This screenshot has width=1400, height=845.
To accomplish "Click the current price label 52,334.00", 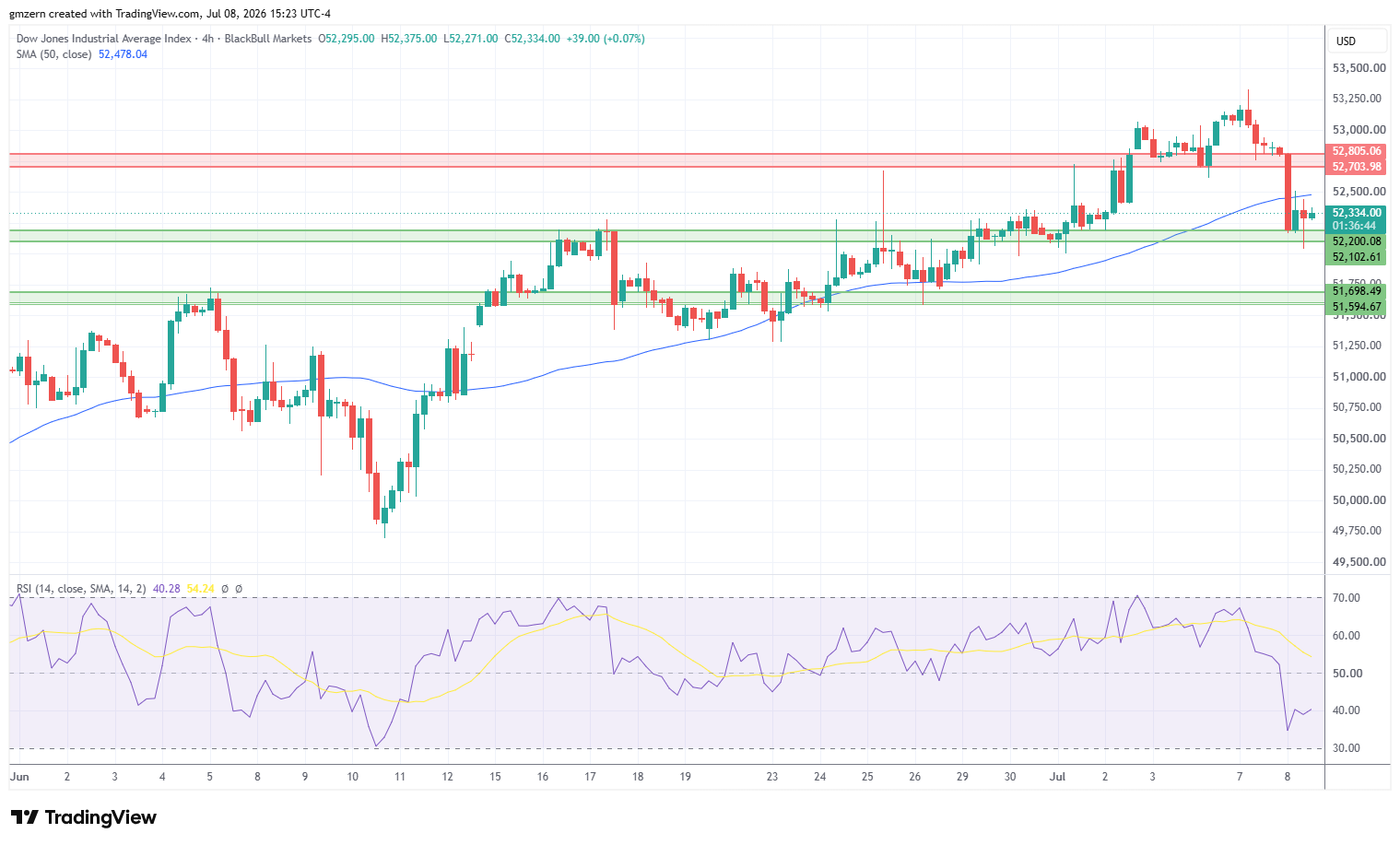I will click(1357, 213).
